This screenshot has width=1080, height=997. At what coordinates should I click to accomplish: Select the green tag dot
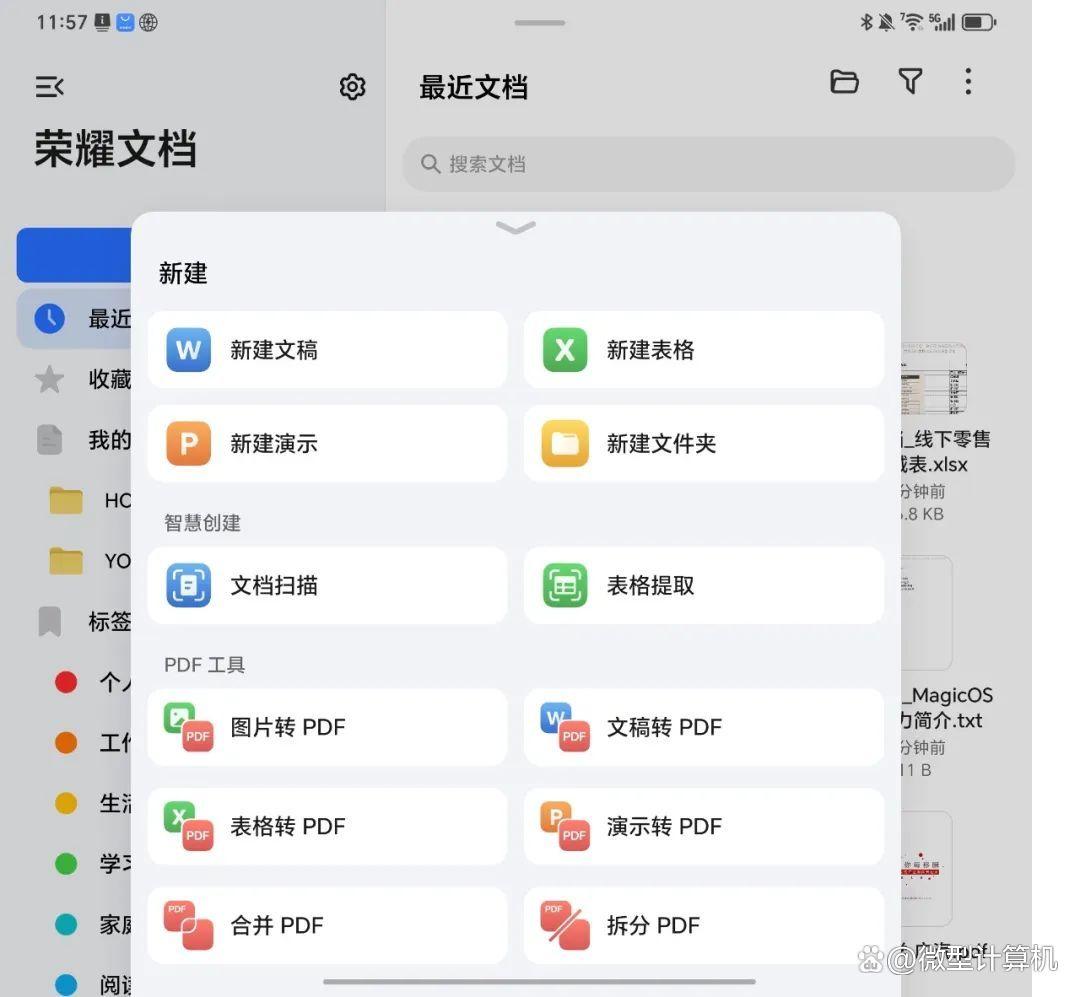66,863
